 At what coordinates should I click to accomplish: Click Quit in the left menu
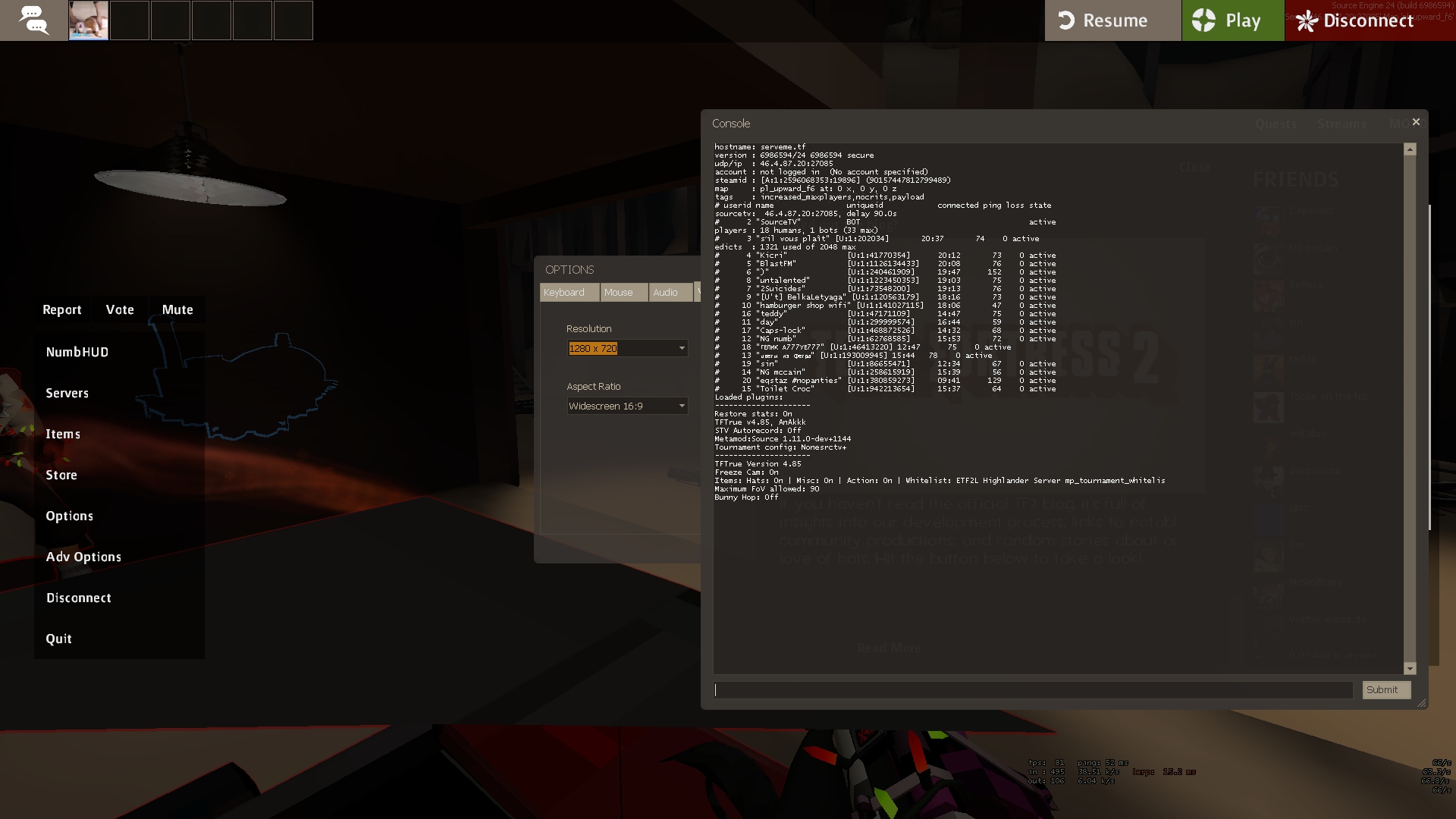pyautogui.click(x=59, y=639)
